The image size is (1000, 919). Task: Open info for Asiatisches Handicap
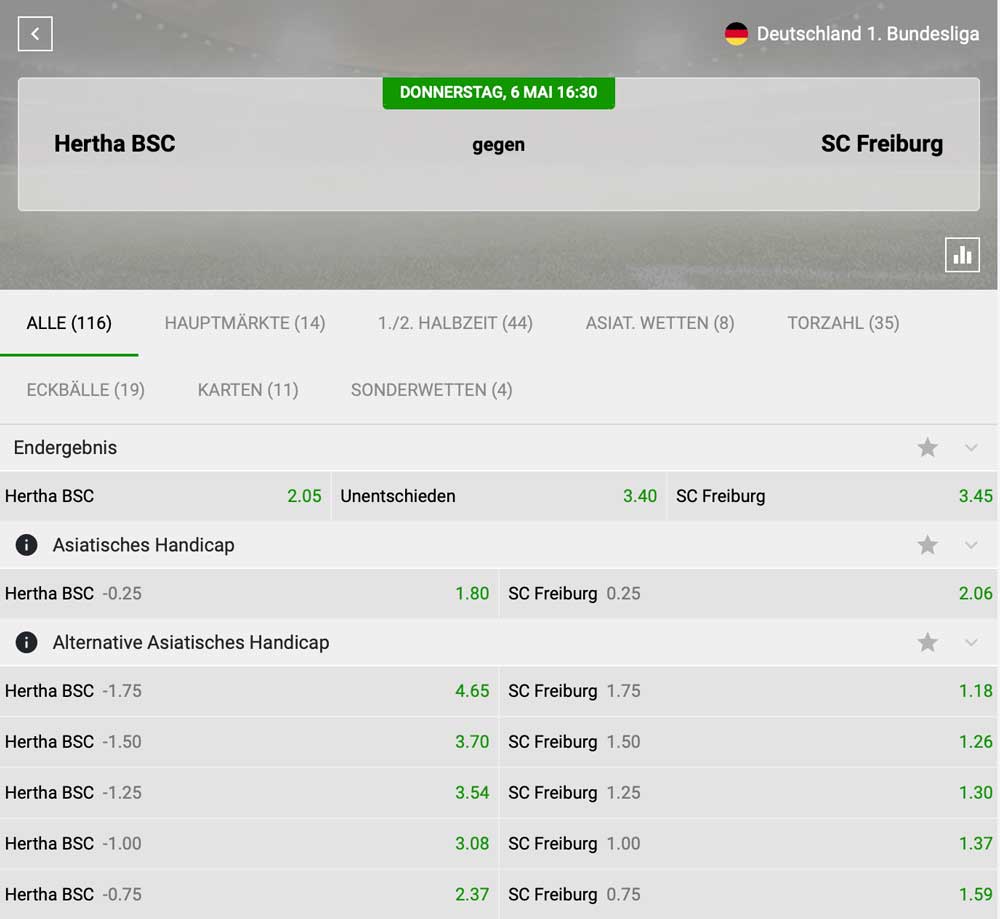[x=26, y=545]
